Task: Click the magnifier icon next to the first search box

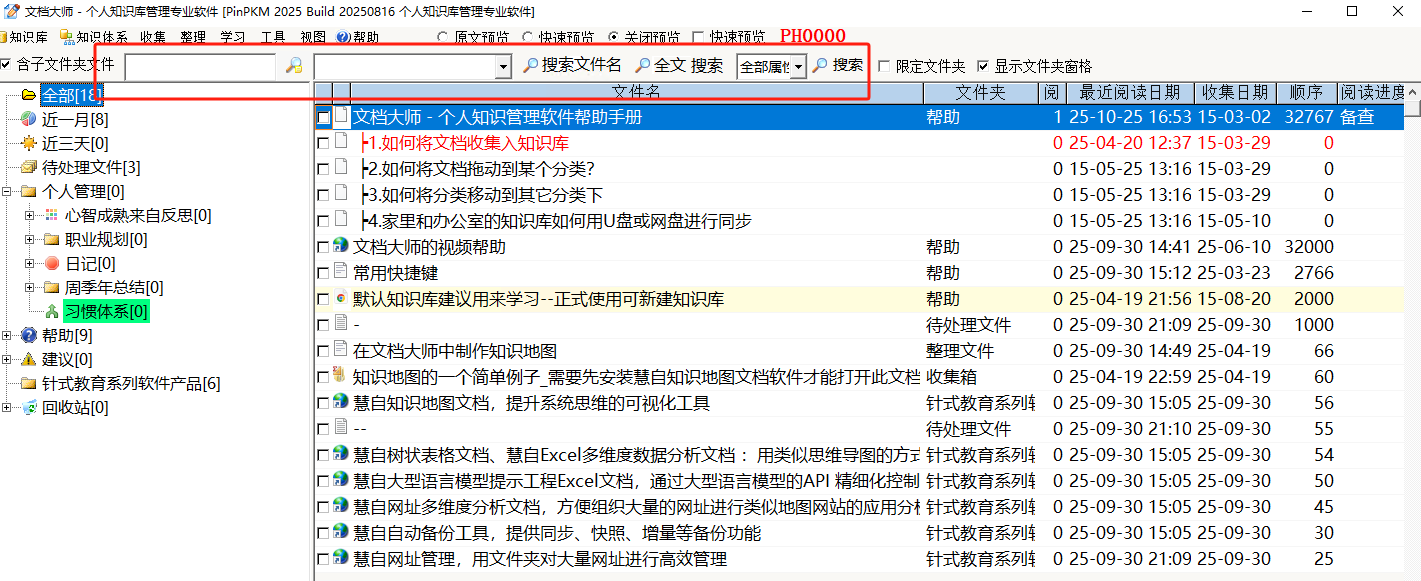Action: tap(294, 66)
